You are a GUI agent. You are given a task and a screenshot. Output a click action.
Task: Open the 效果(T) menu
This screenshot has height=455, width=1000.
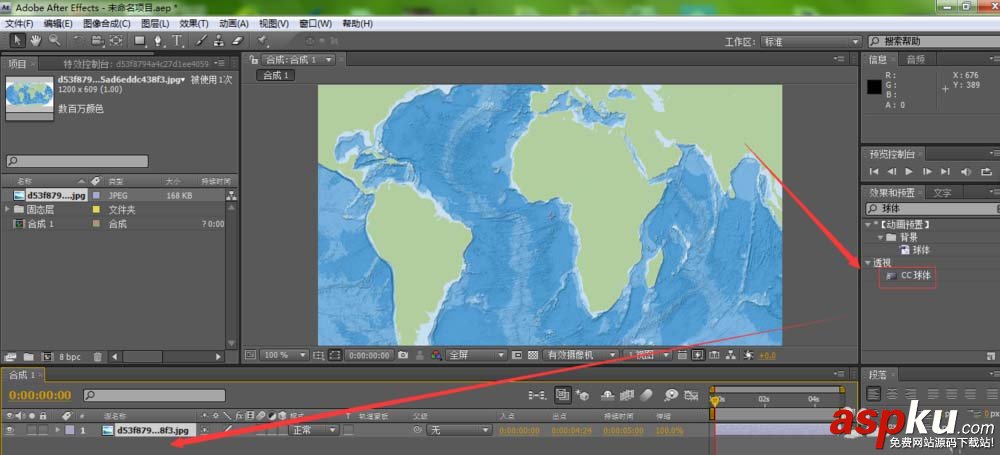click(194, 24)
